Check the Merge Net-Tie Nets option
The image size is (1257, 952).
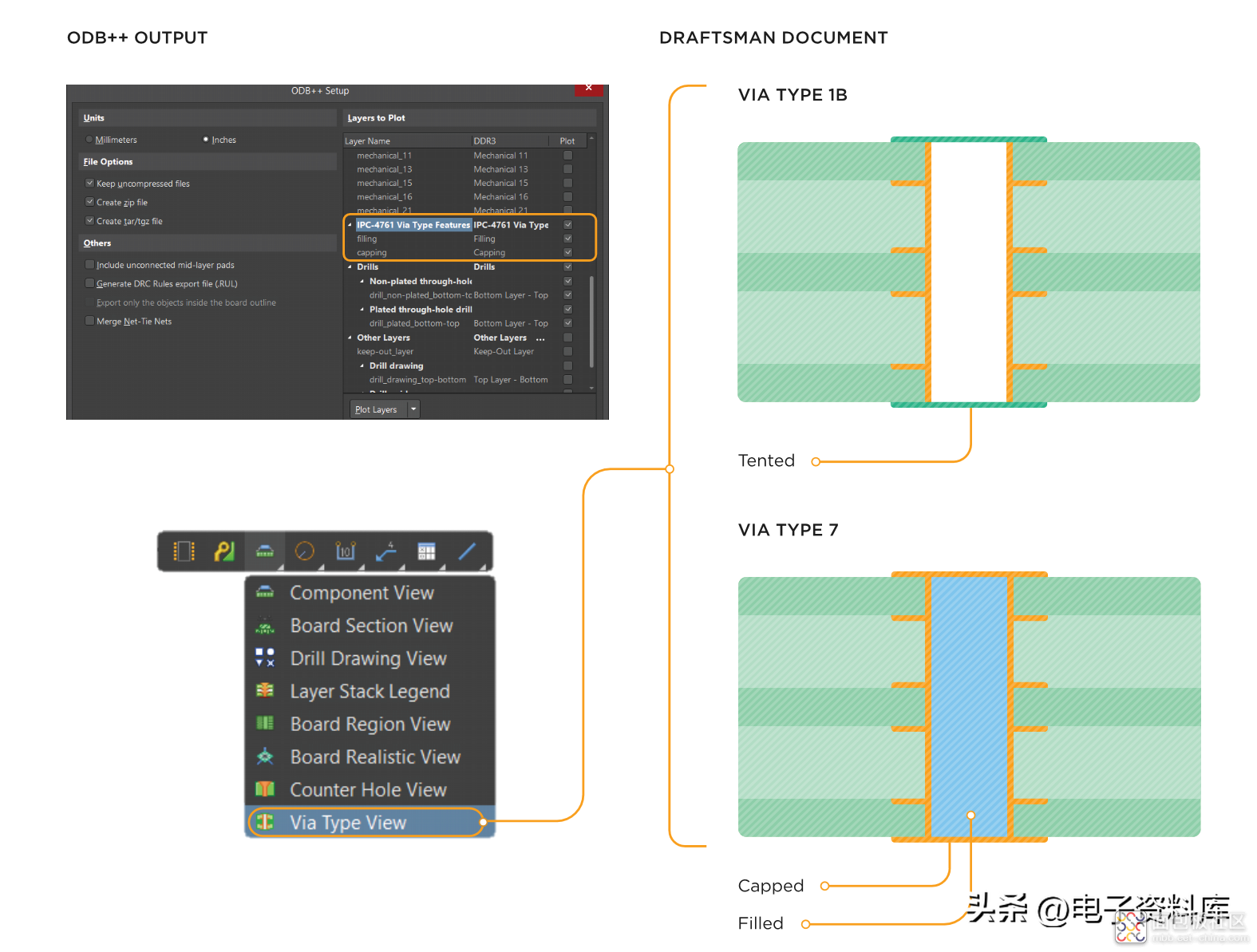(89, 321)
